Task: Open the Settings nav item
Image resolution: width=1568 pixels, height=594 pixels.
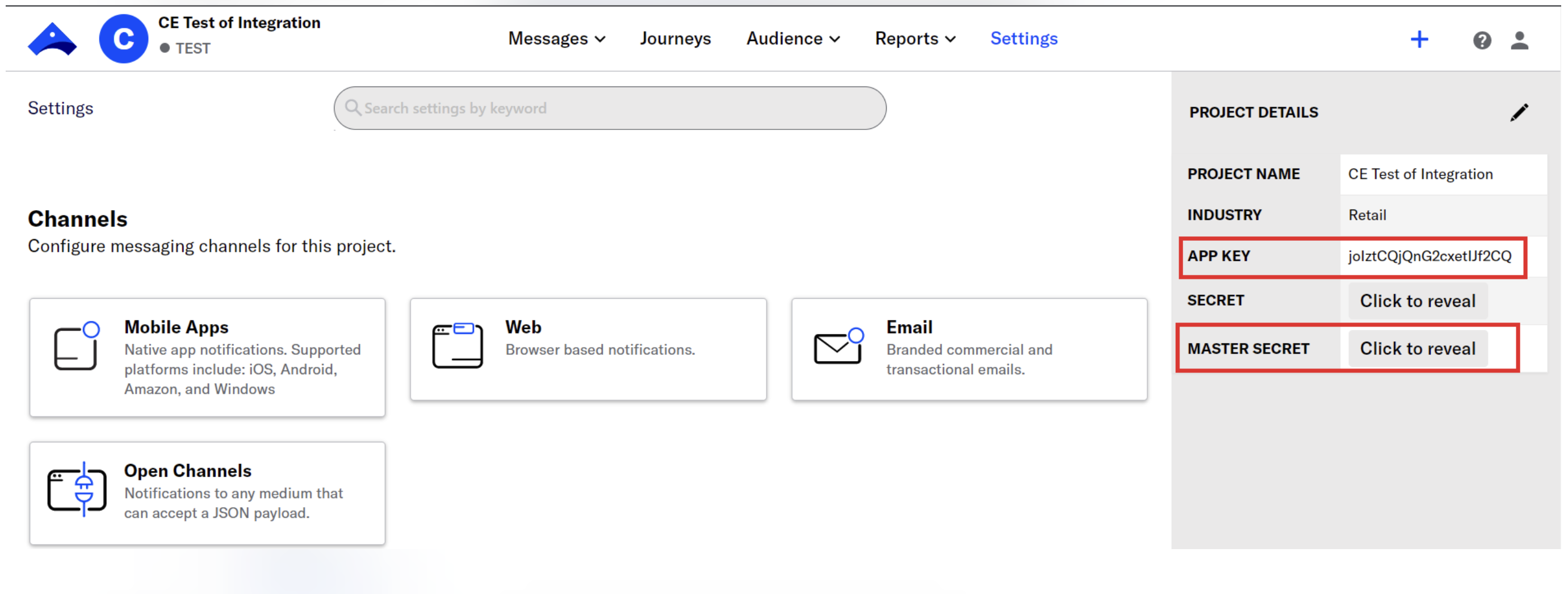Action: (1024, 39)
